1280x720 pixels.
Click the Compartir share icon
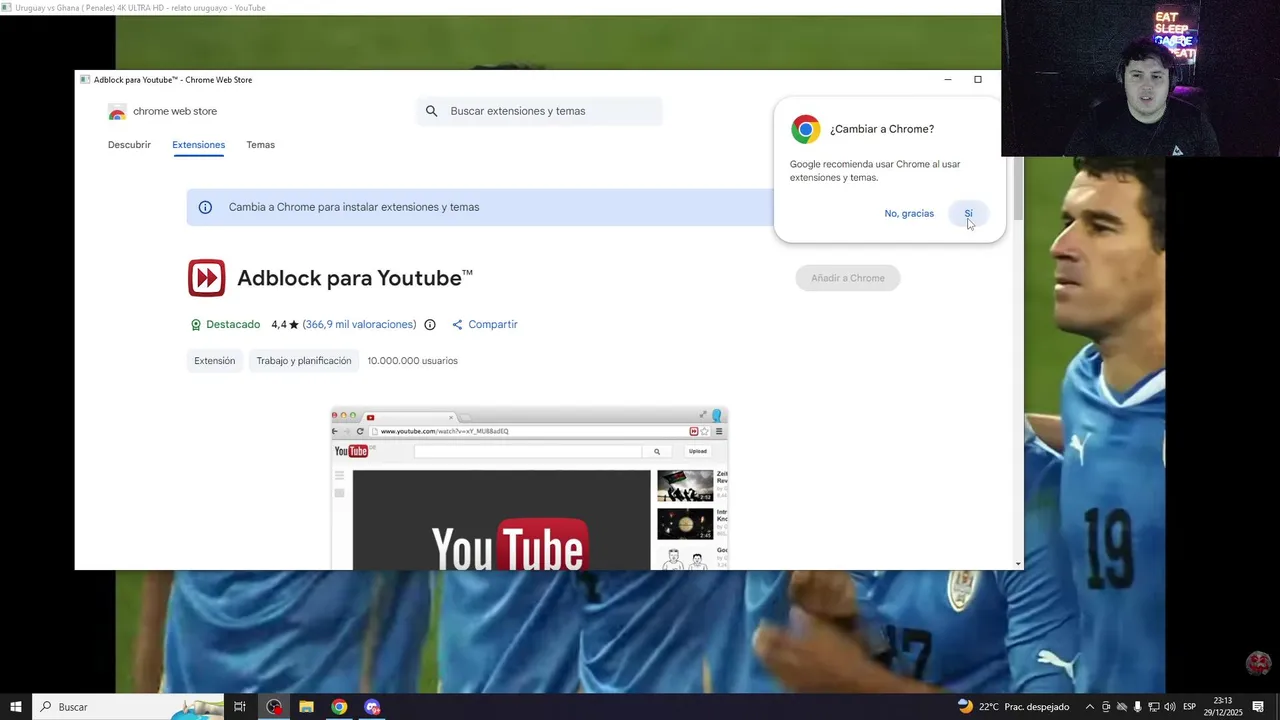pos(457,325)
